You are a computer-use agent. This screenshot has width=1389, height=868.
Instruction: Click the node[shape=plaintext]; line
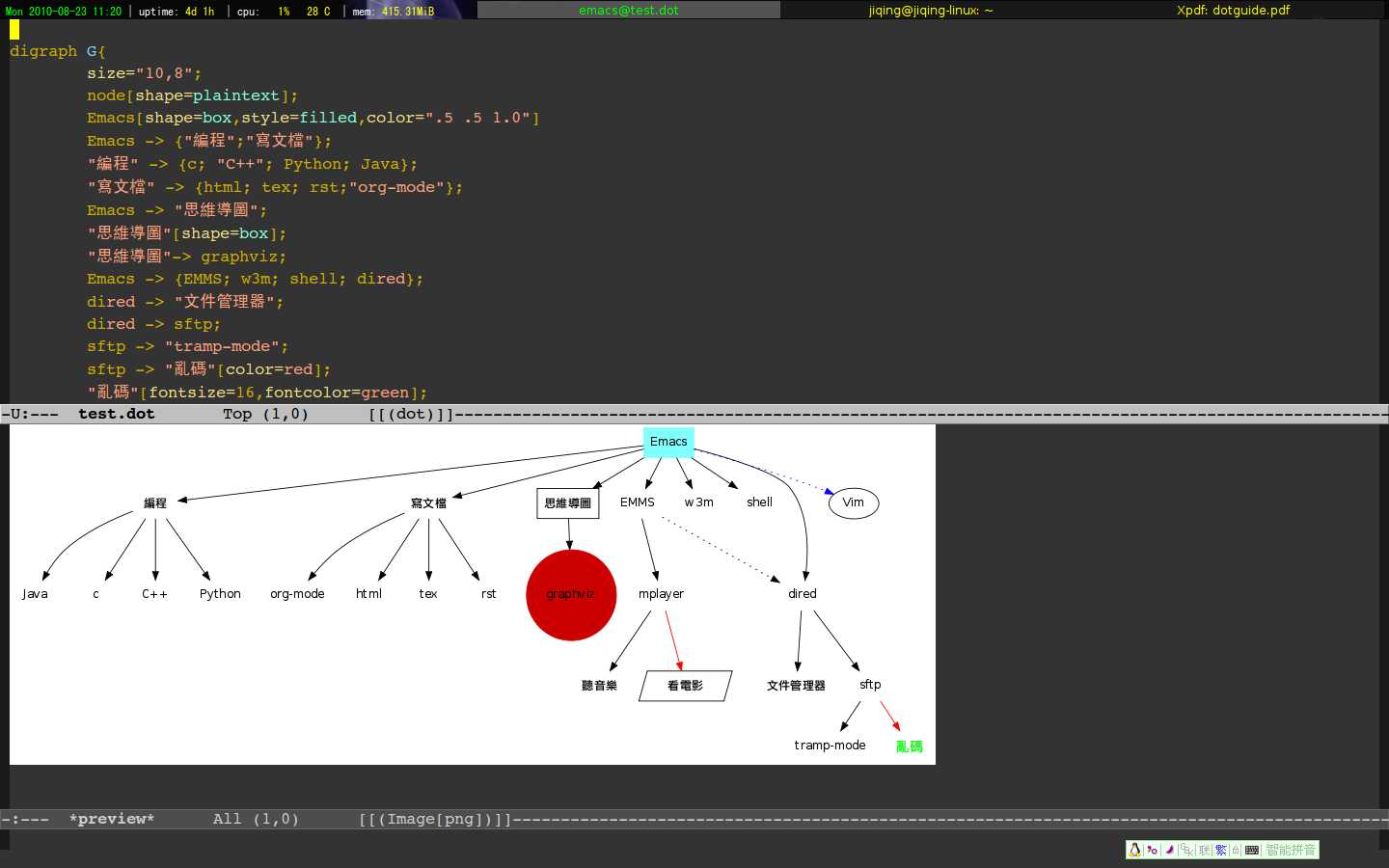[x=193, y=95]
